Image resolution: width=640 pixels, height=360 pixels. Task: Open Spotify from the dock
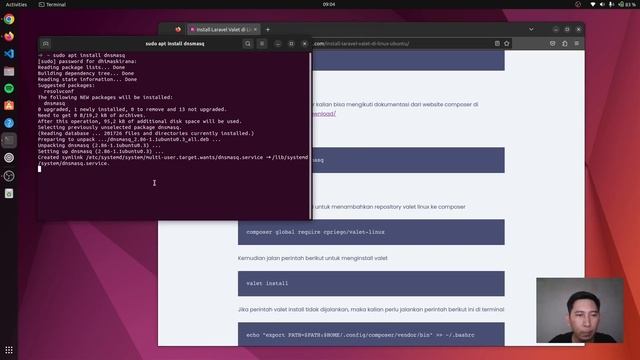pos(9,89)
